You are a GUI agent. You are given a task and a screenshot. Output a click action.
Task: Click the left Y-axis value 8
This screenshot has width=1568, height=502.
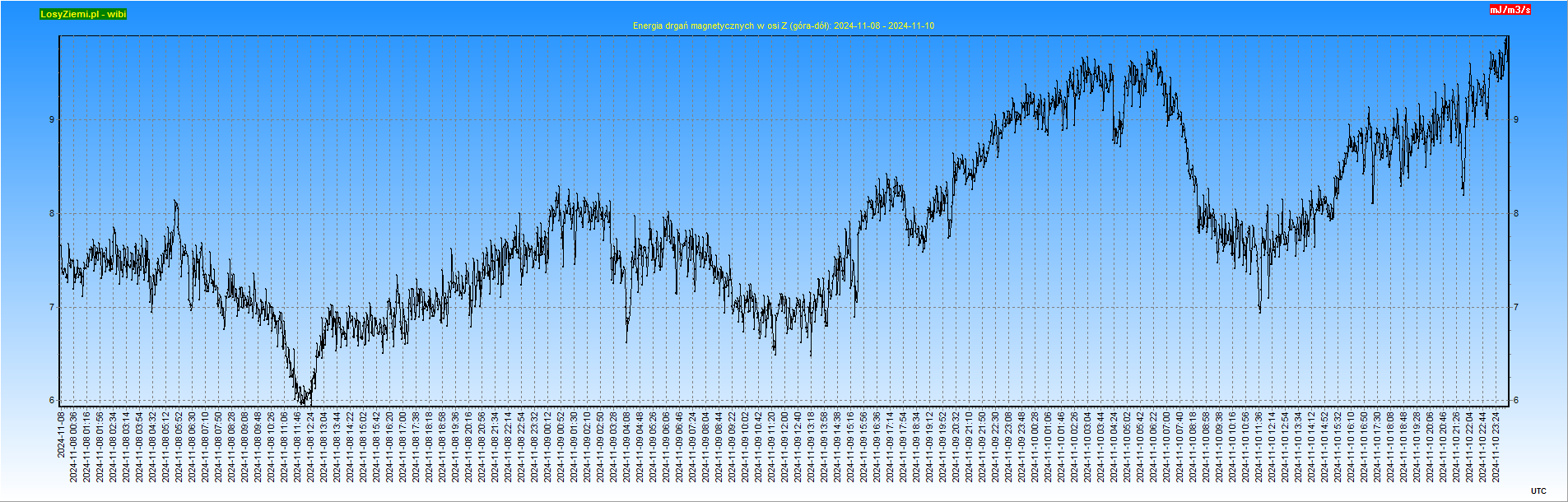pos(52,214)
